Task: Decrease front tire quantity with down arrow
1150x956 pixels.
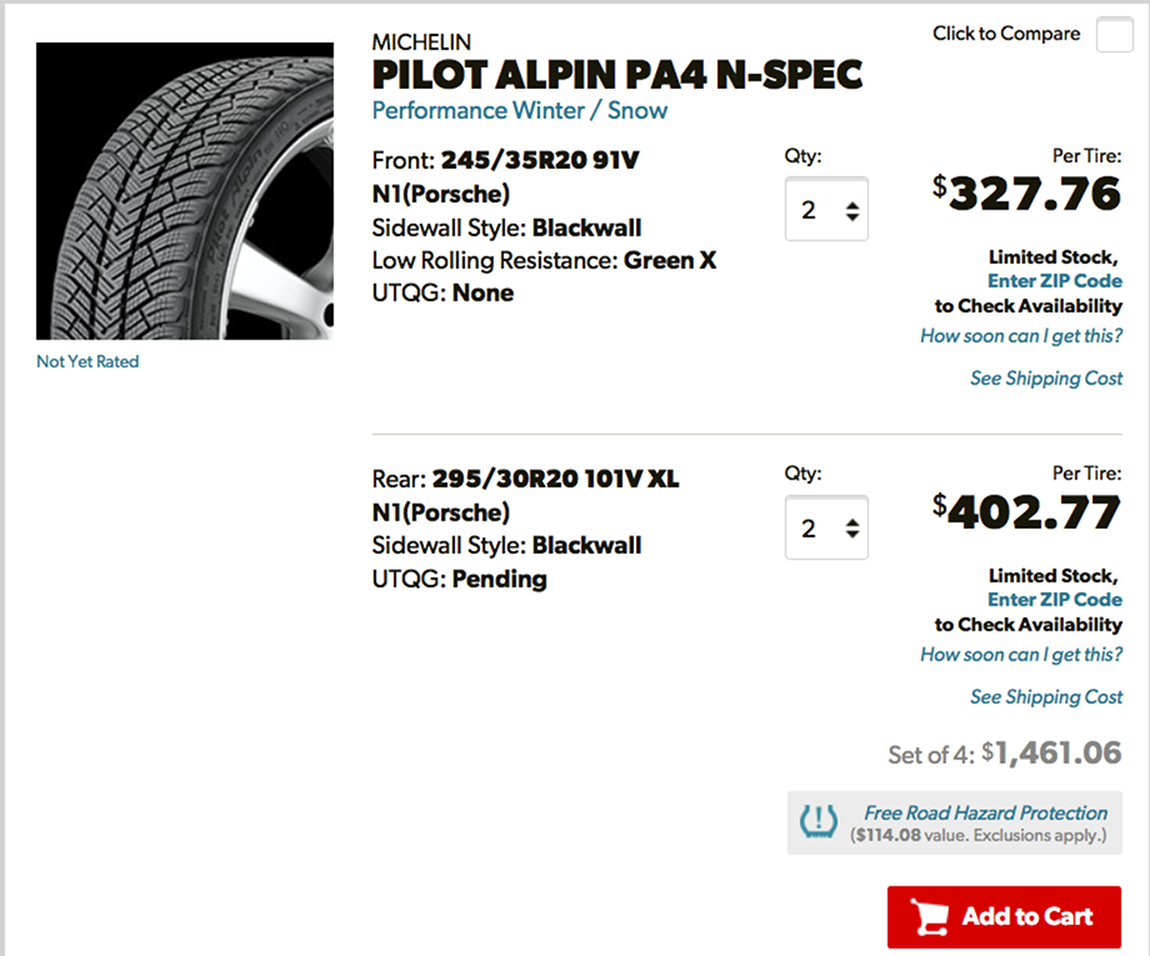Action: [852, 217]
